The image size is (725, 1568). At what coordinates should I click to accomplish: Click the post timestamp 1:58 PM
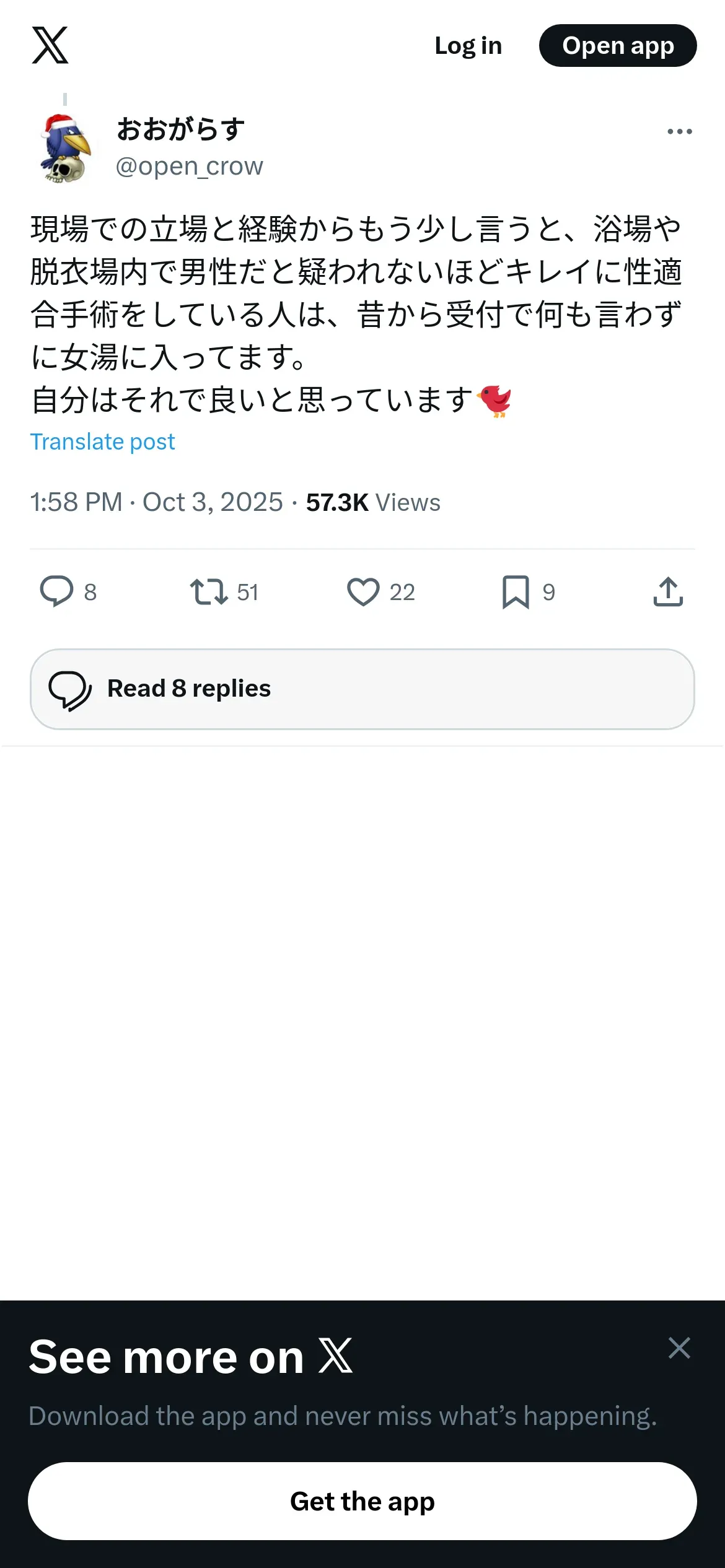click(x=76, y=502)
